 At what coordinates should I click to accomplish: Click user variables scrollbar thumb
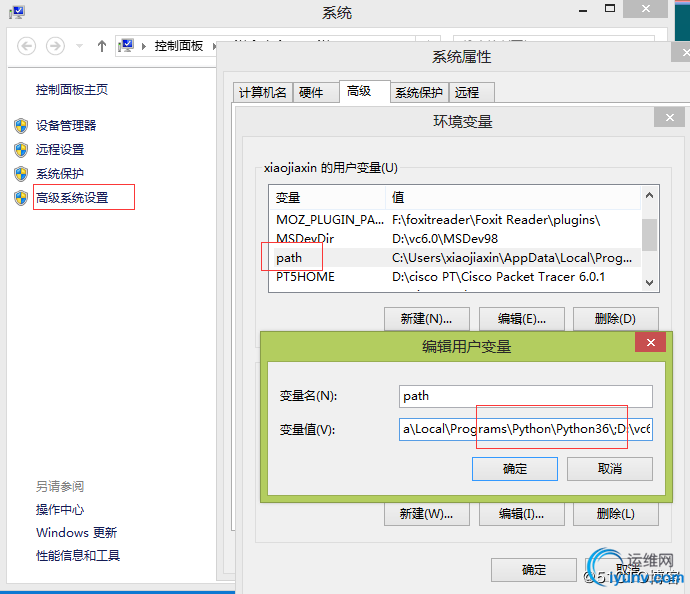pos(649,235)
